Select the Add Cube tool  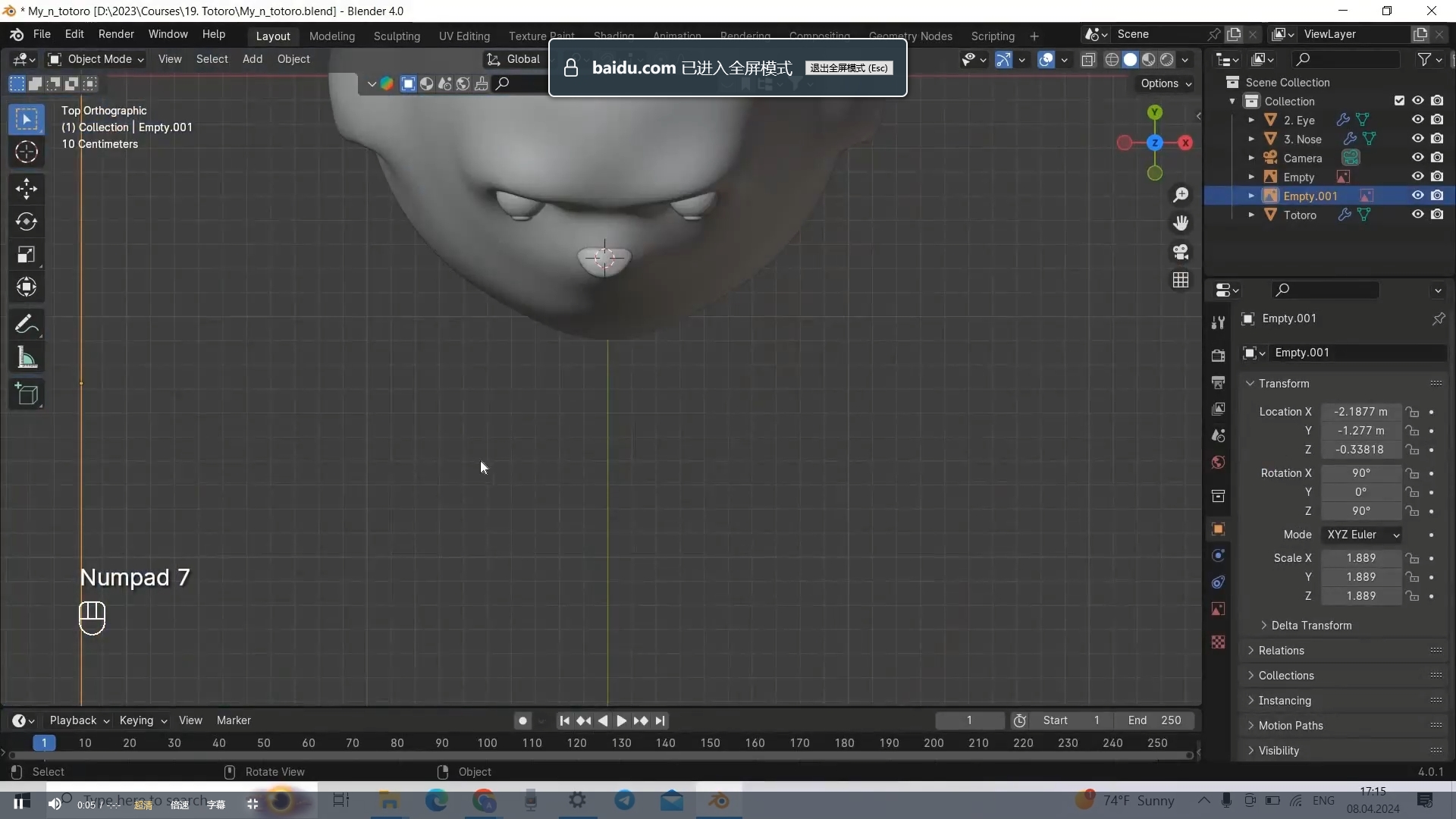[27, 394]
